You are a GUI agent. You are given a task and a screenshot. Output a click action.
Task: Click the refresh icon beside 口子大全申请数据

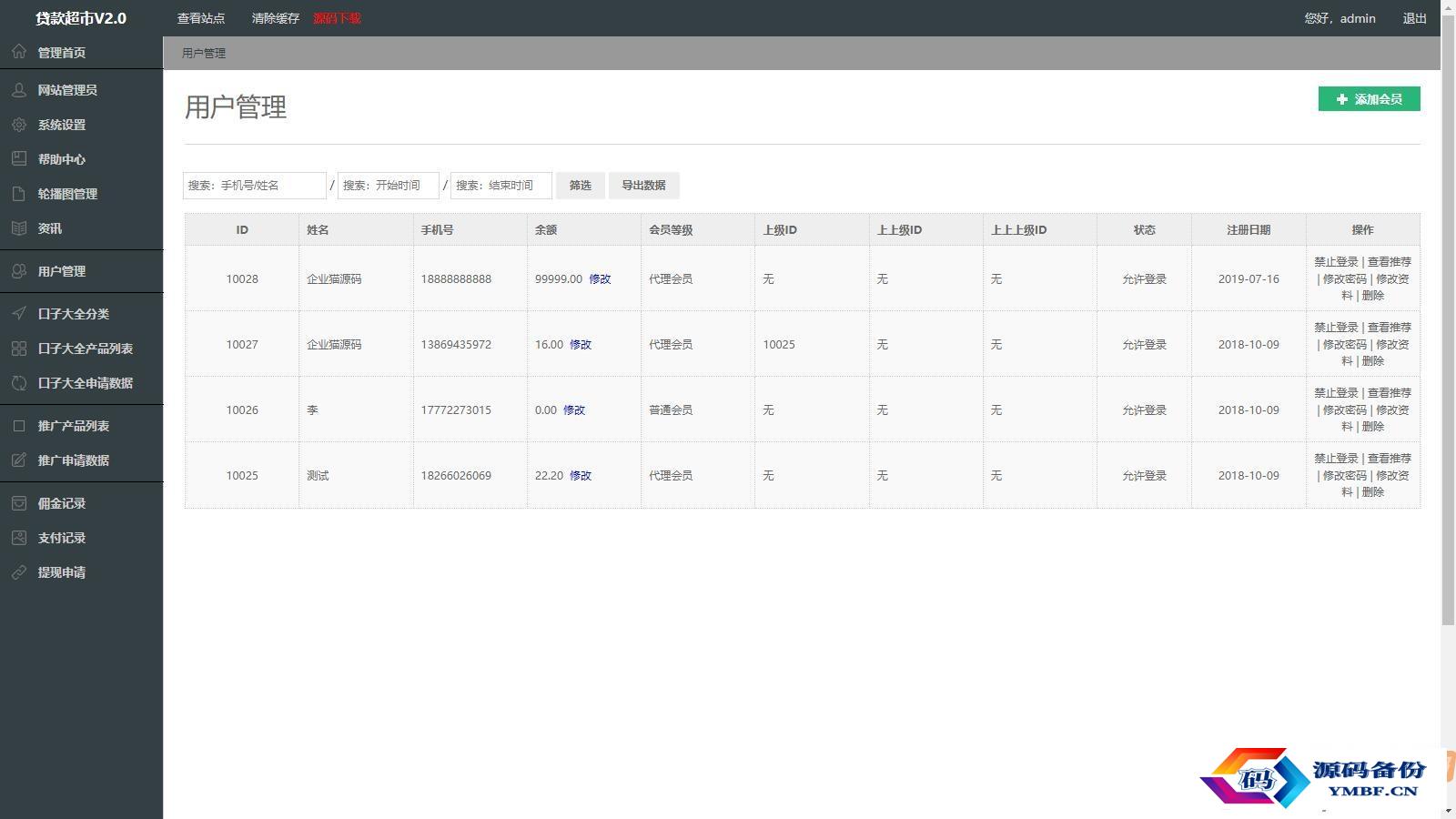click(19, 383)
